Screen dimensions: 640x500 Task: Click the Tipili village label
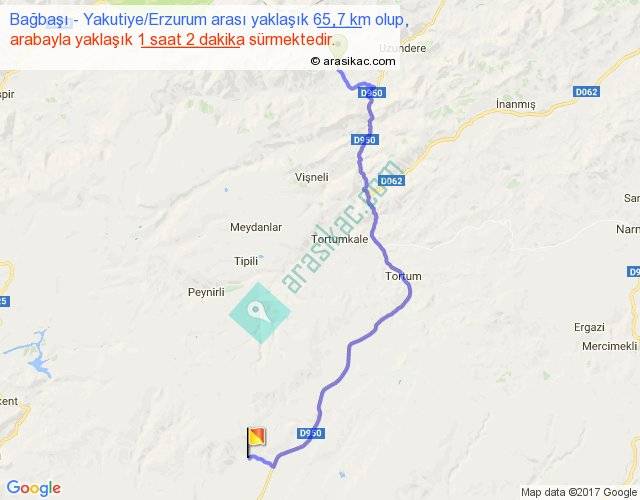[246, 261]
